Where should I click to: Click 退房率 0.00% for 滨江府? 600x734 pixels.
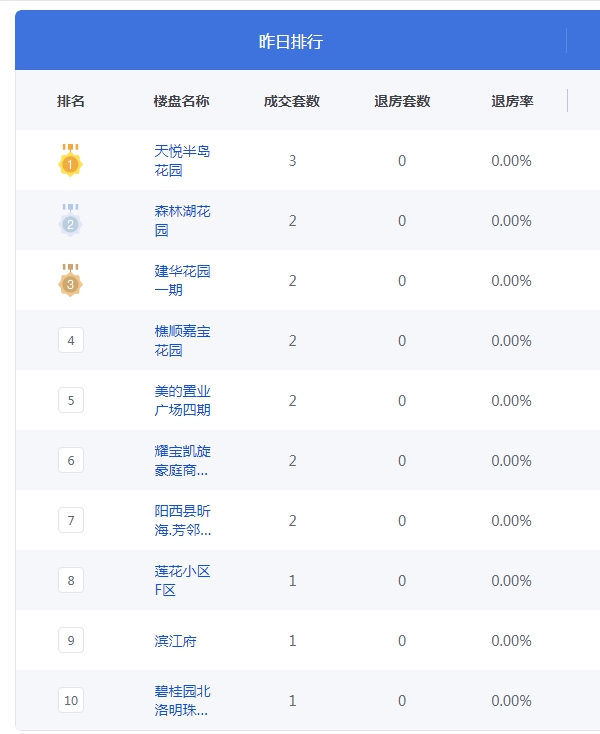[512, 640]
